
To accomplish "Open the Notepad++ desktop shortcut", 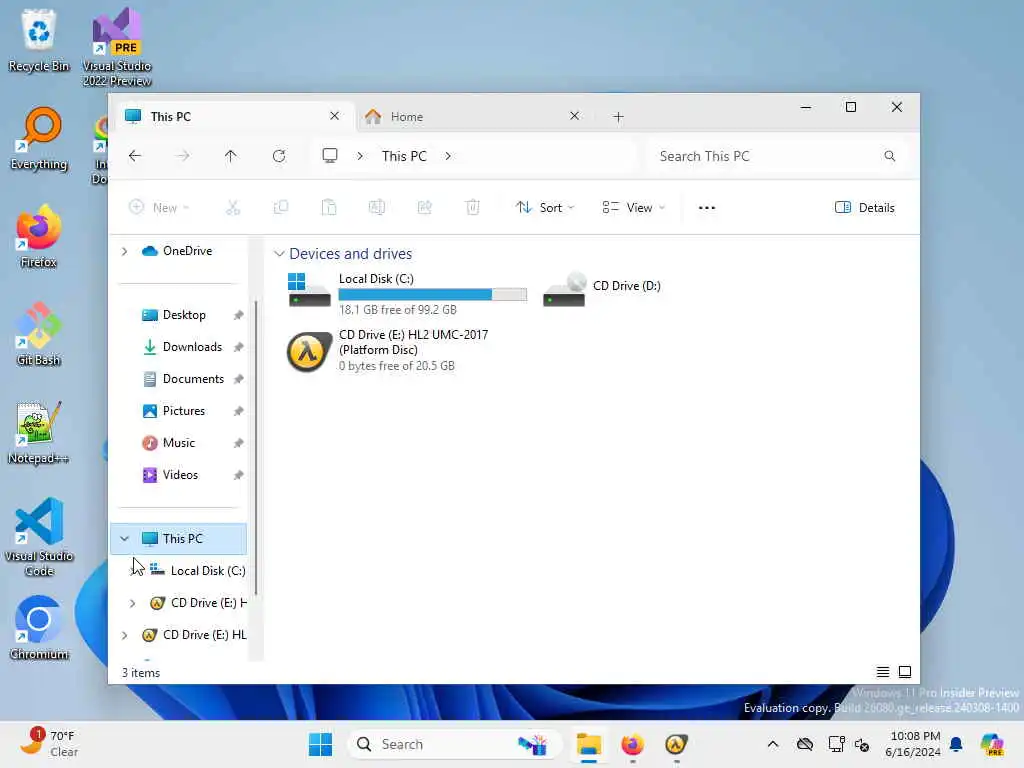I will (39, 432).
